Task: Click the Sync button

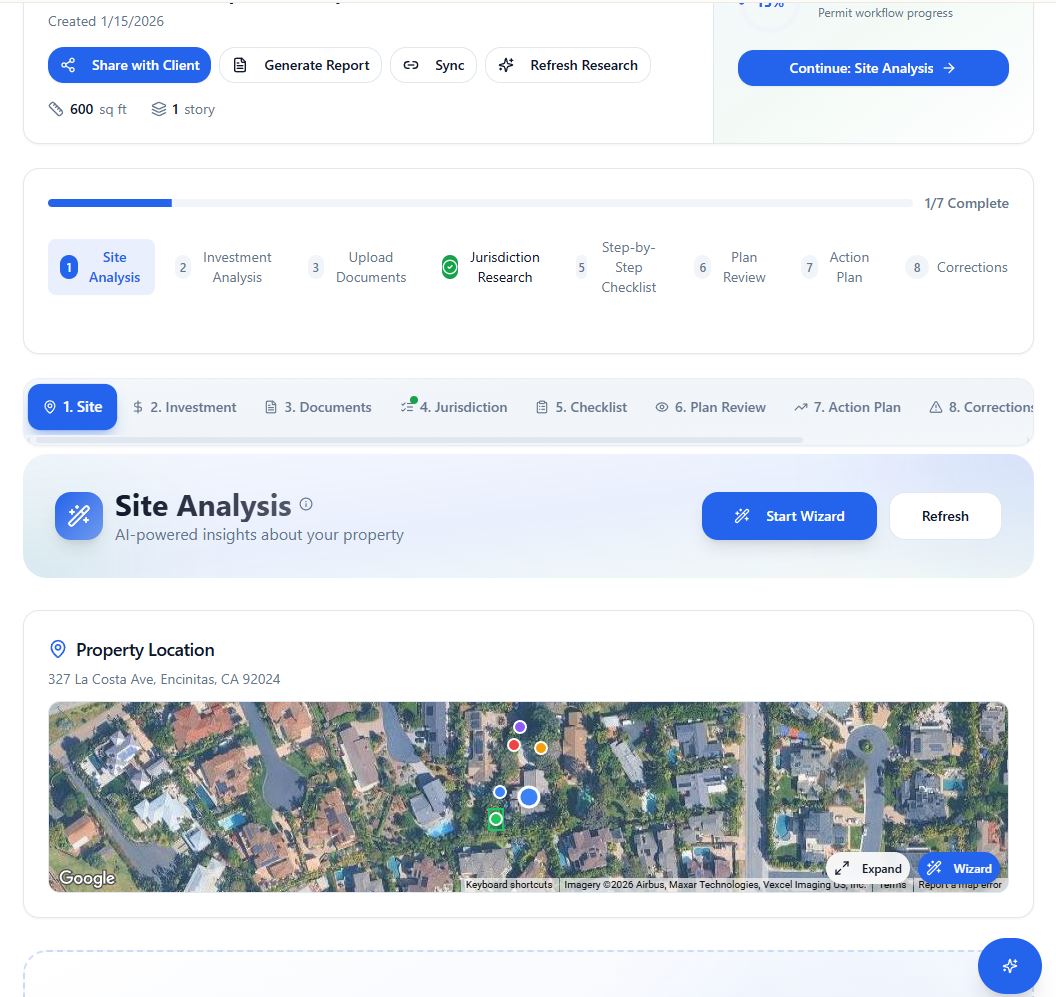Action: tap(433, 65)
